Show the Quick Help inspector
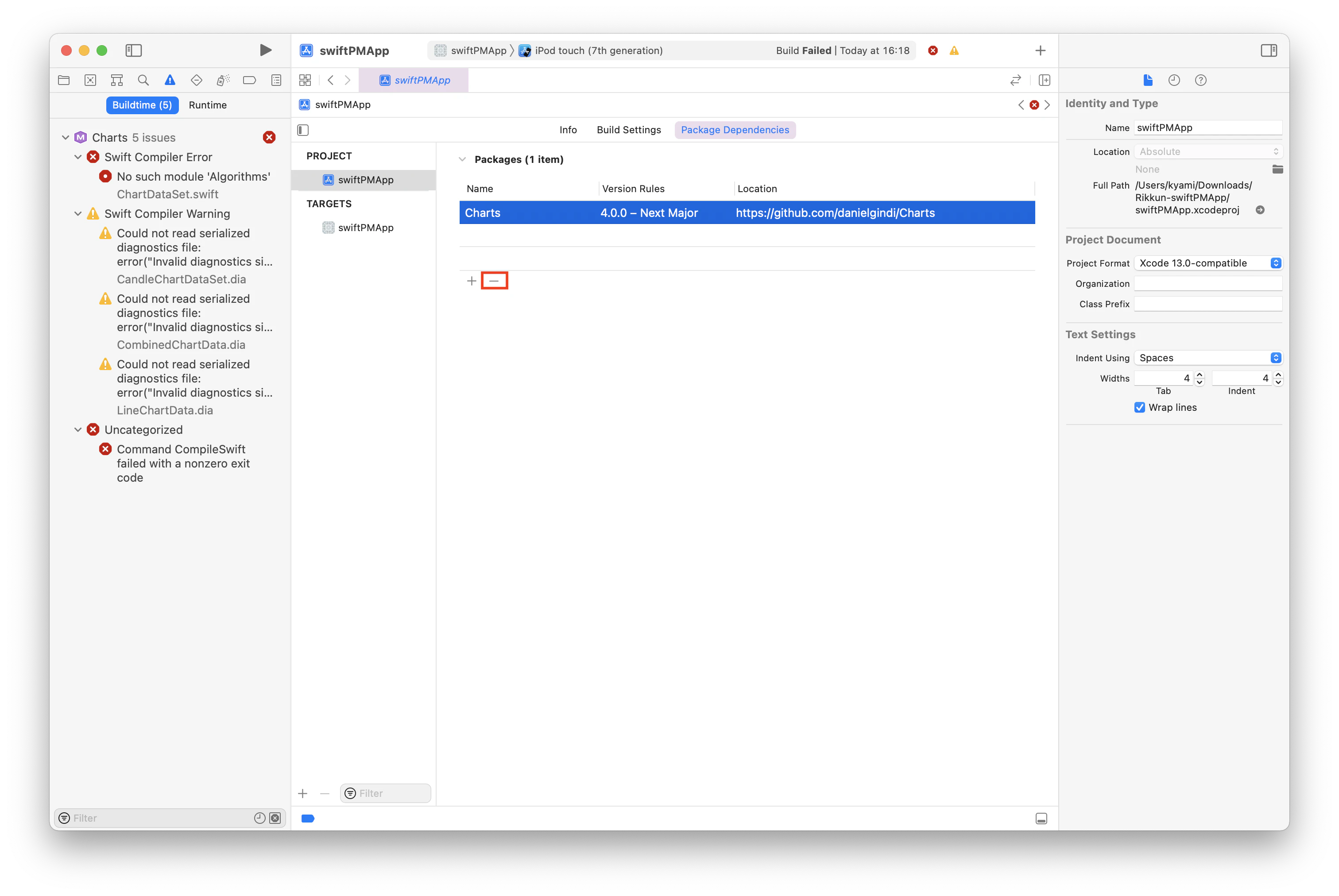 coord(1201,80)
